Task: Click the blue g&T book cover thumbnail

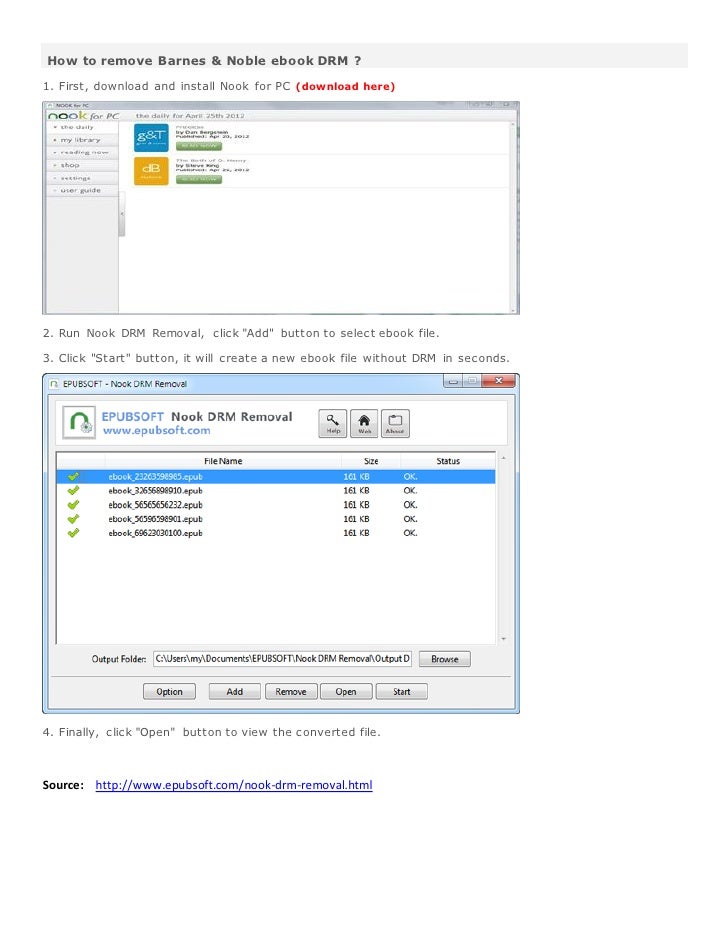Action: (151, 138)
